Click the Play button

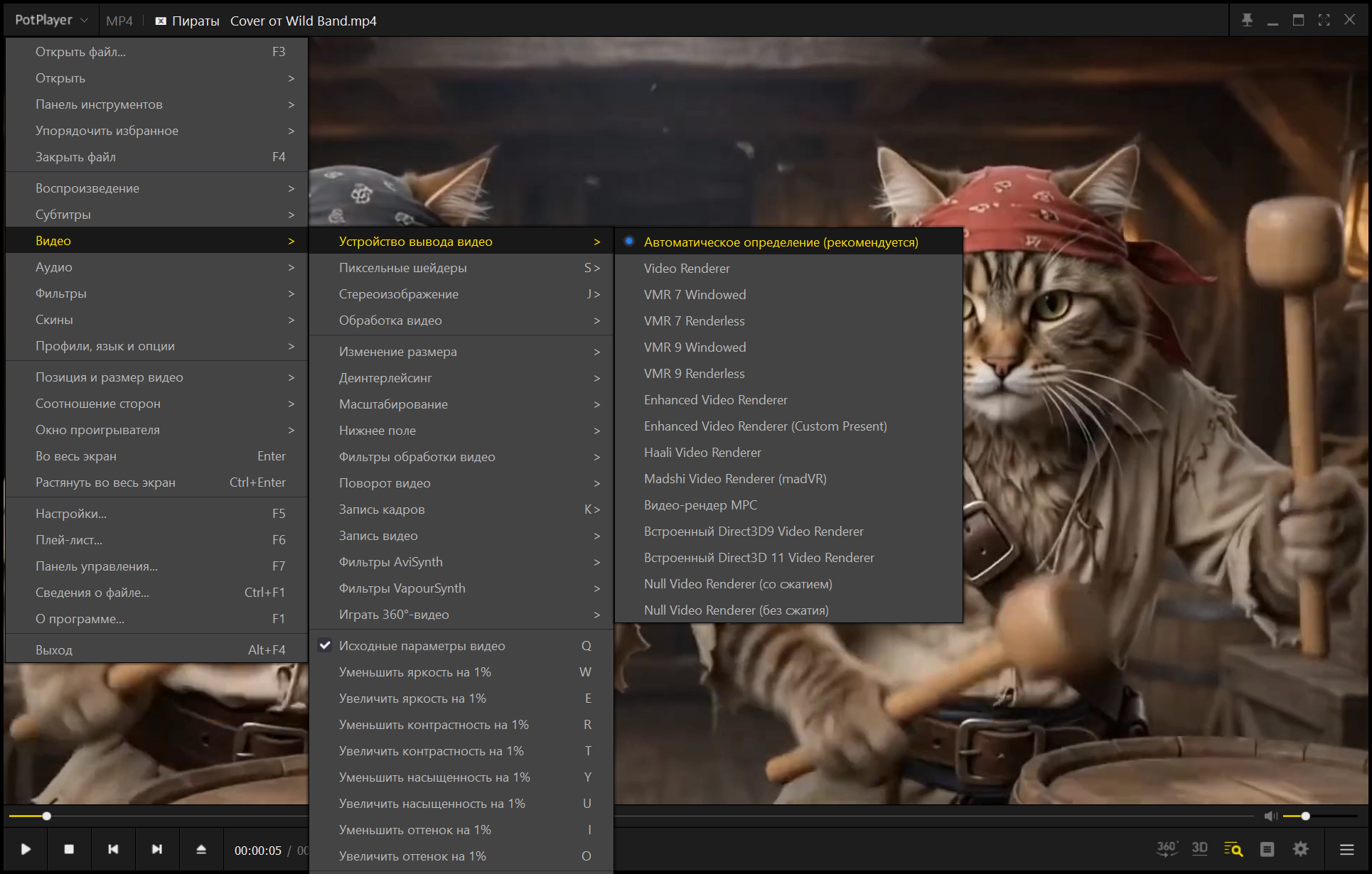26,849
